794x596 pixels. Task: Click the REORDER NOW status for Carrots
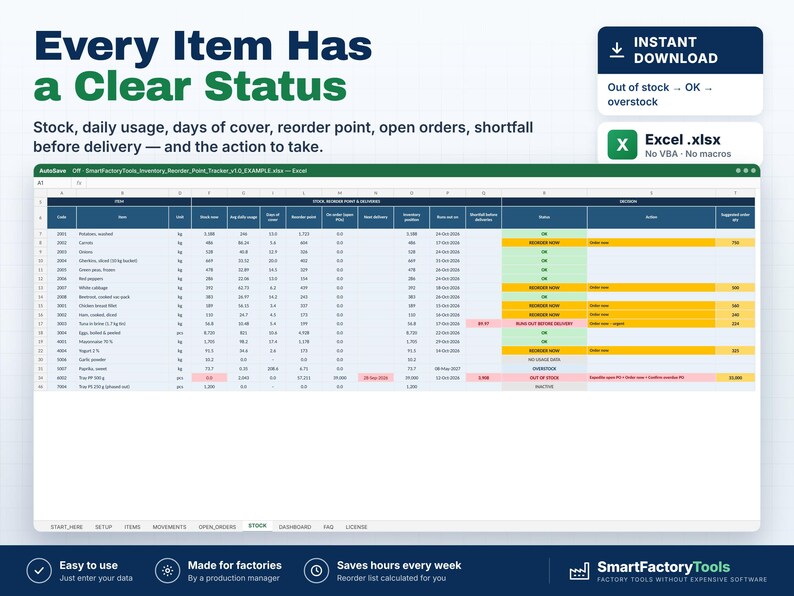pos(544,243)
